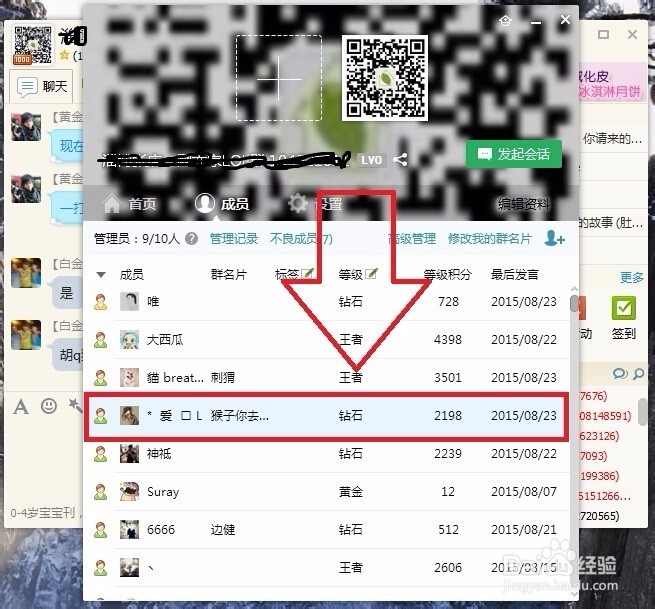Click the role icon in Suray row
Screen dimensions: 655x609
coord(100,492)
